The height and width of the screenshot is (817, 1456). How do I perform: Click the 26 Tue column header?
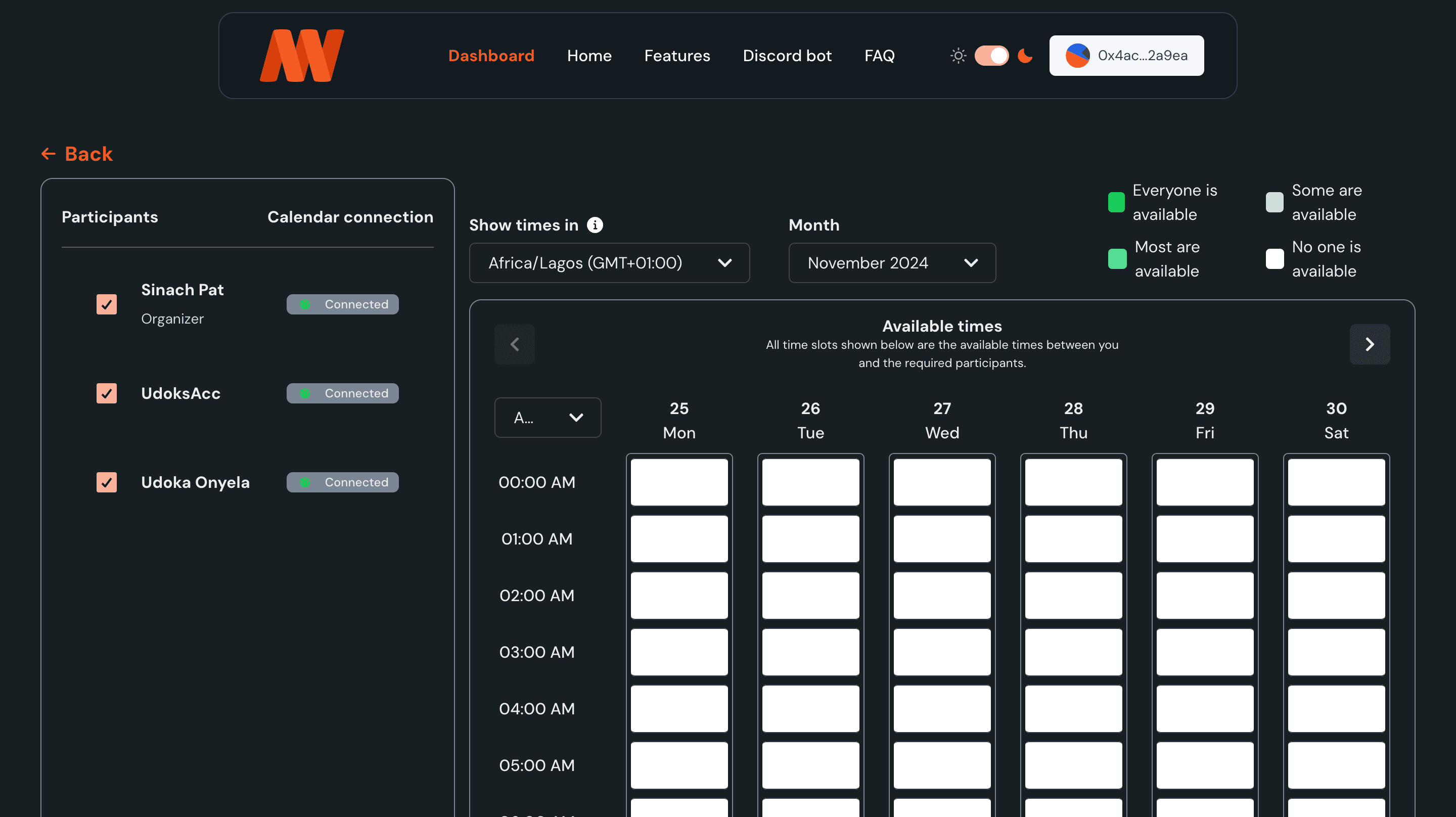tap(810, 420)
